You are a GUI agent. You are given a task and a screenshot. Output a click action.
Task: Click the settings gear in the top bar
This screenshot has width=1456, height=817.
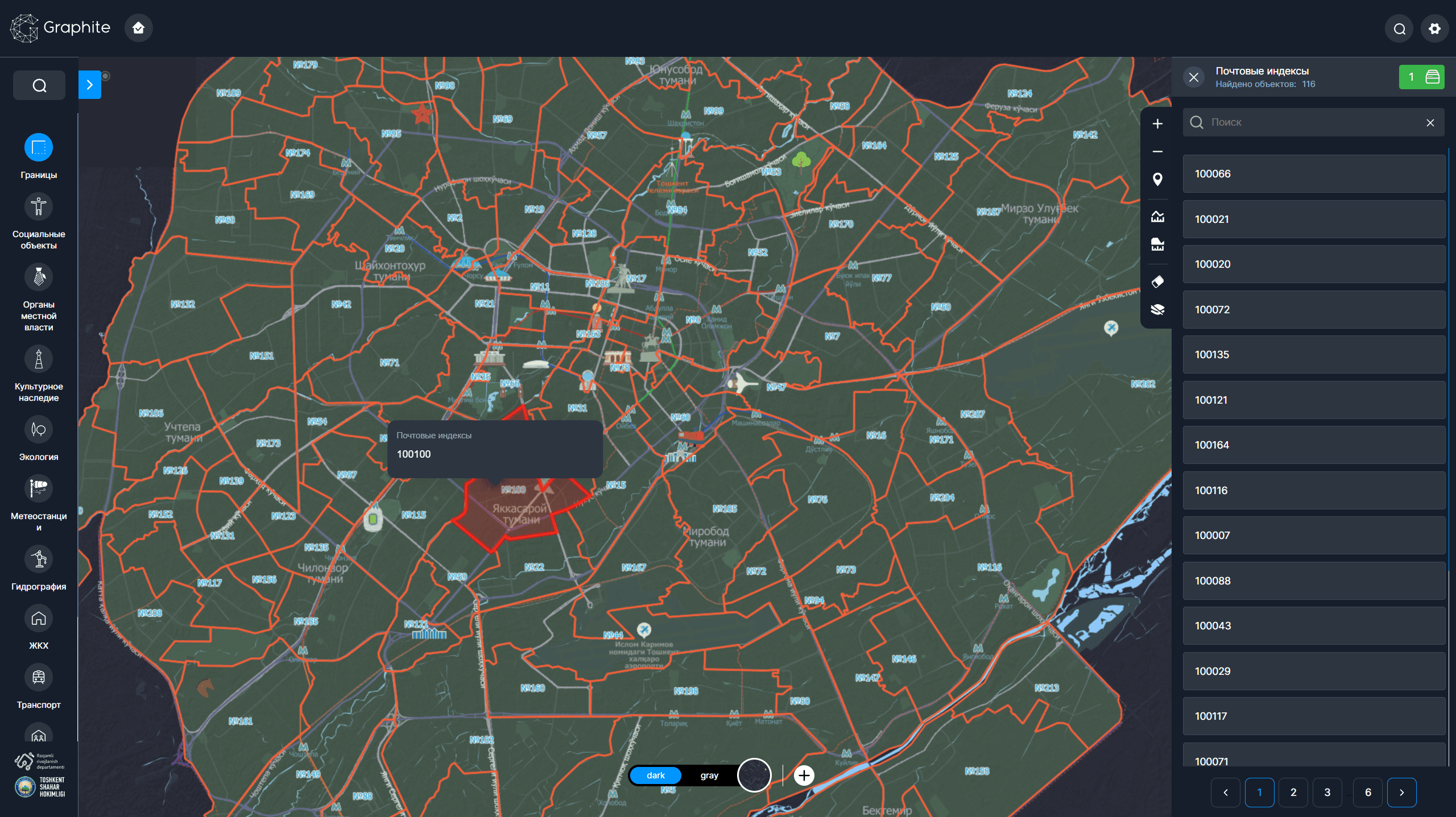tap(1434, 28)
